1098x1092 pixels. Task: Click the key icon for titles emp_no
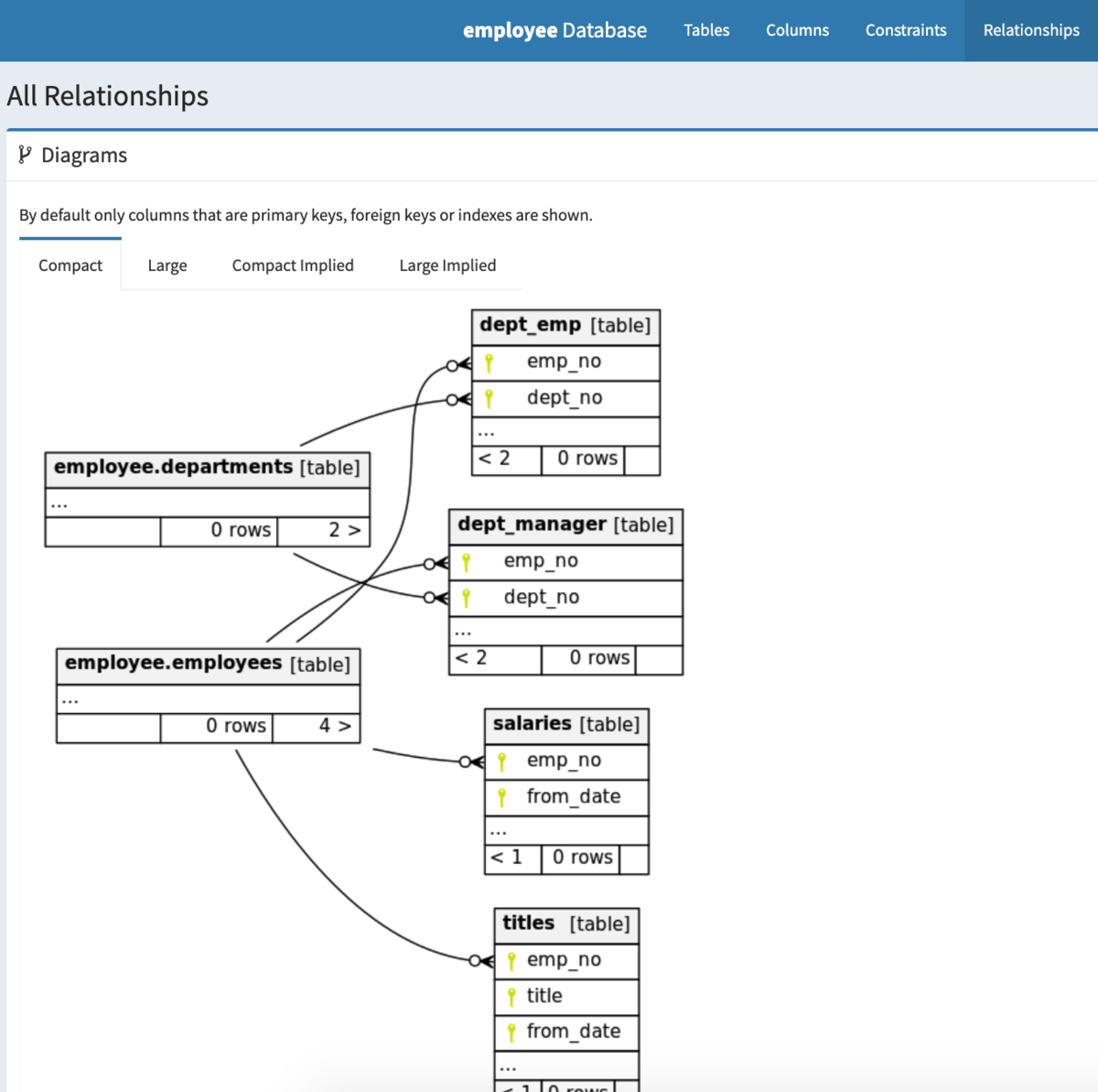(x=511, y=961)
